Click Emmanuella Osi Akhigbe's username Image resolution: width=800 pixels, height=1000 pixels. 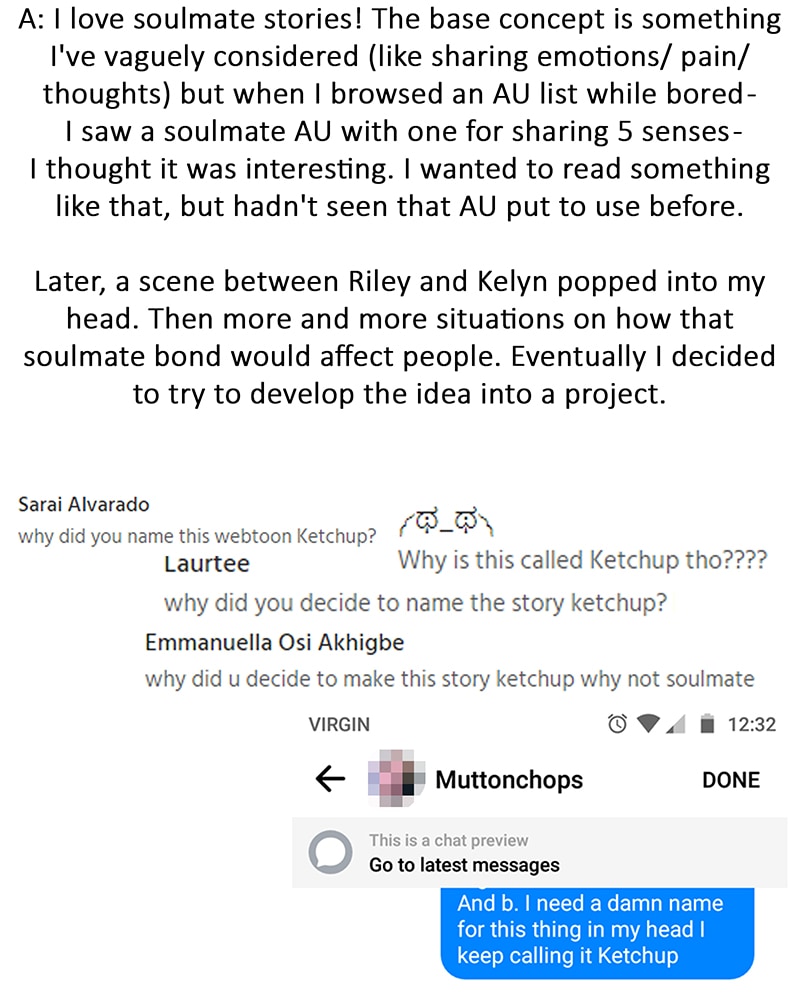[274, 642]
